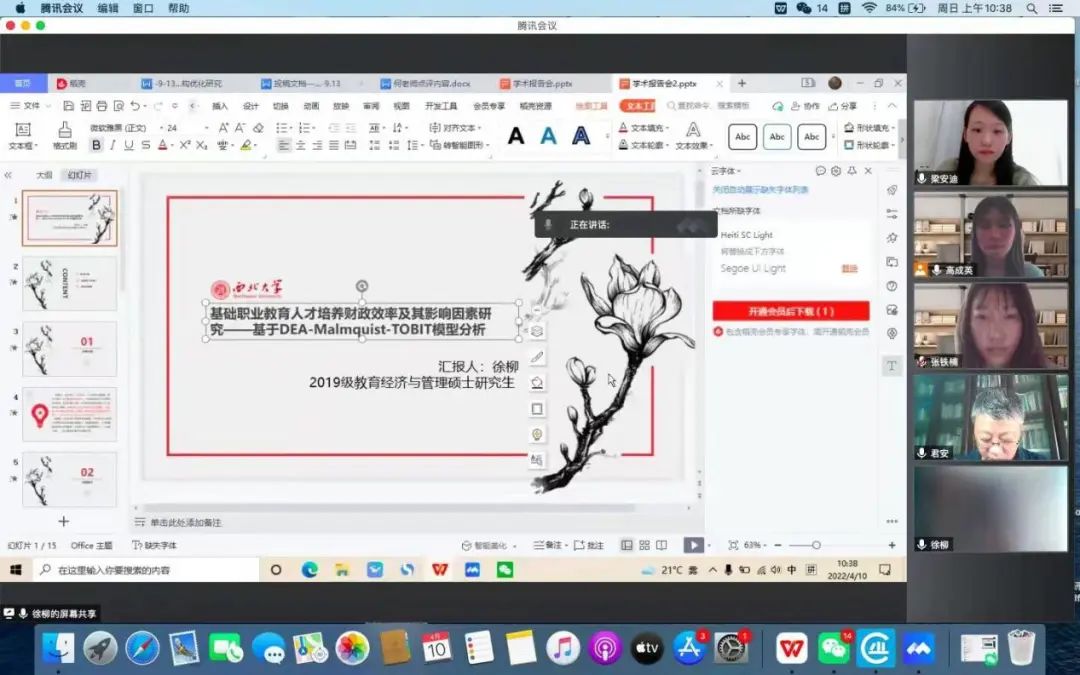The height and width of the screenshot is (675, 1080).
Task: Click the red 开通会员后下载 button
Action: click(790, 311)
